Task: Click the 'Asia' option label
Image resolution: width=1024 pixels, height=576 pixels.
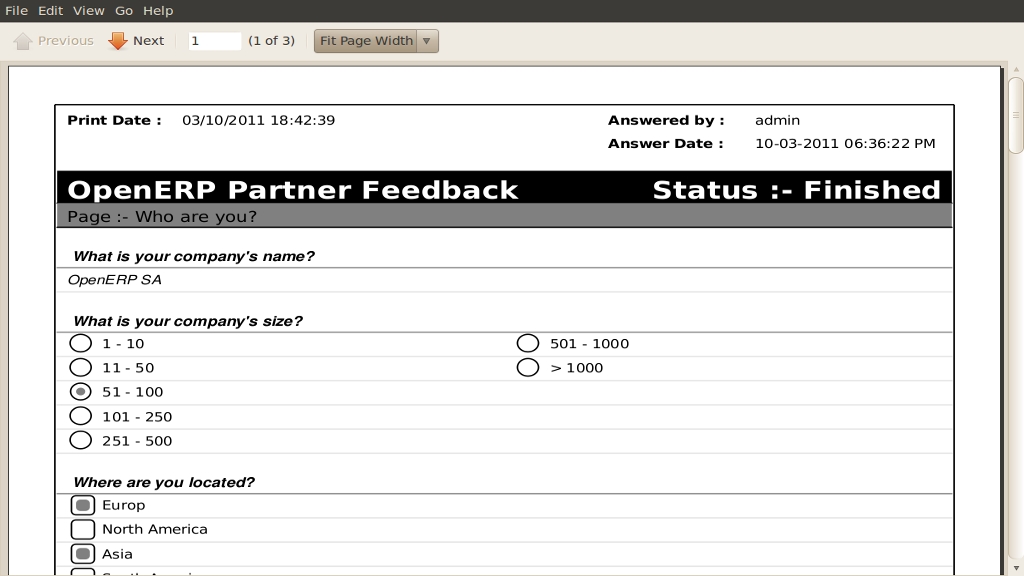Action: [118, 554]
